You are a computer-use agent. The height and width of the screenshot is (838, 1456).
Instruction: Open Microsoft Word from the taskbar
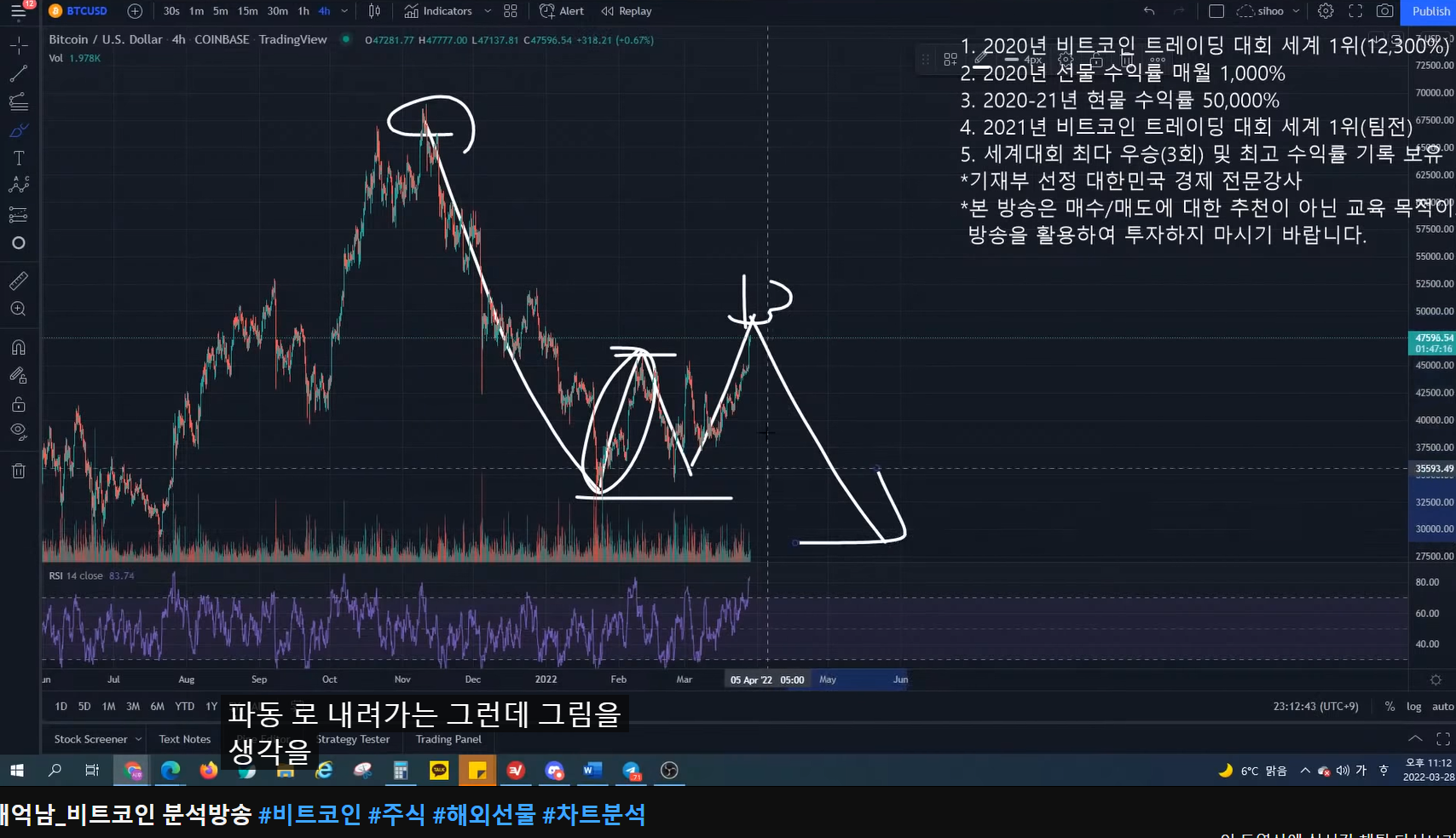592,771
